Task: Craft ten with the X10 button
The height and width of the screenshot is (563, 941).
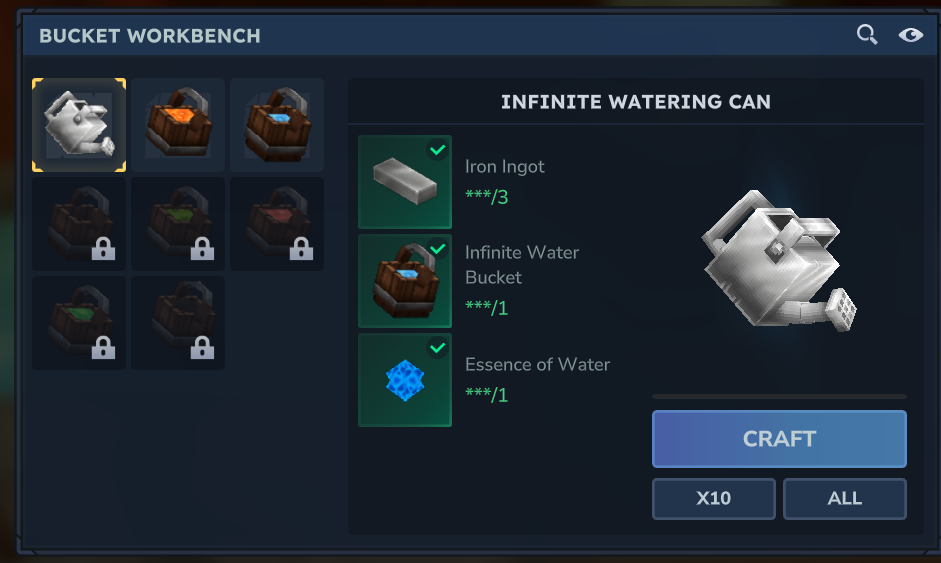Action: pyautogui.click(x=713, y=498)
